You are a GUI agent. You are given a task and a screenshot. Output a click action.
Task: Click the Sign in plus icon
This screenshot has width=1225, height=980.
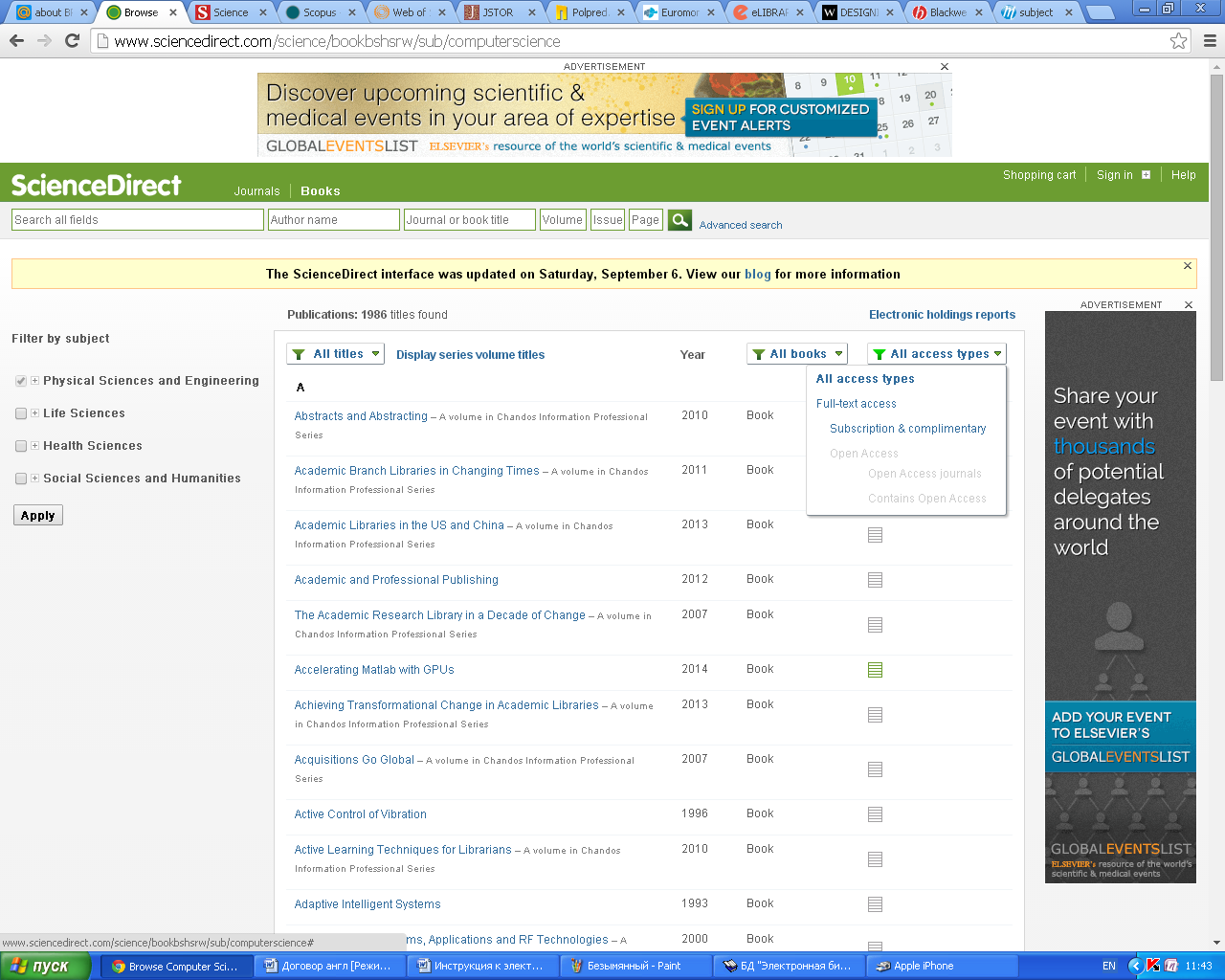click(x=1146, y=175)
